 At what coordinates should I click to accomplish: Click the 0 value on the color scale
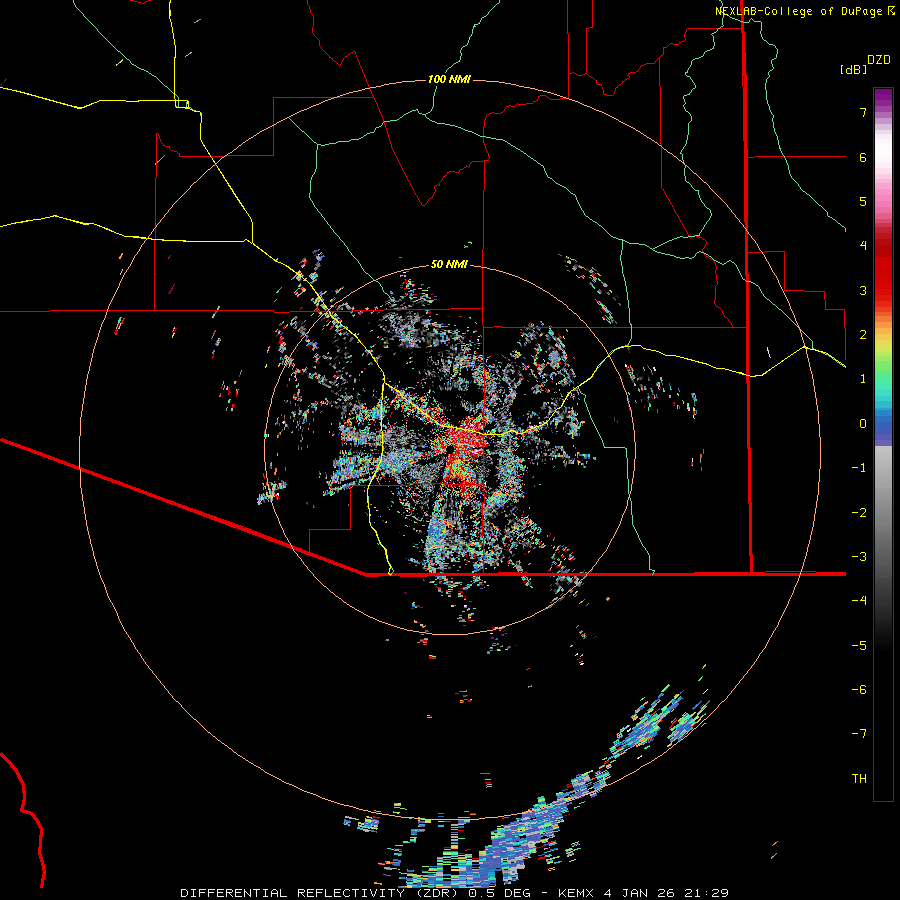point(863,424)
